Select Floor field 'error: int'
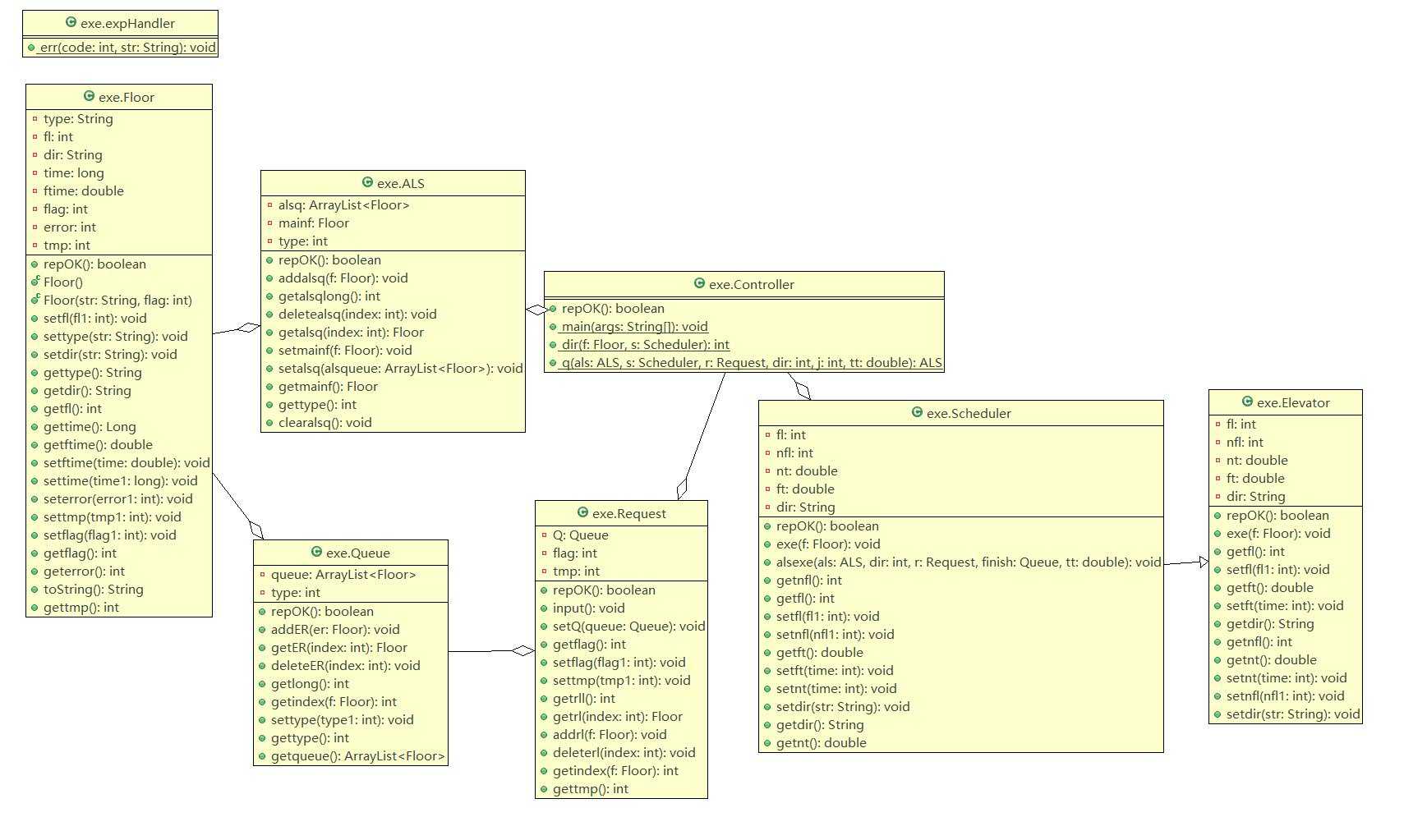1404x840 pixels. click(x=70, y=227)
